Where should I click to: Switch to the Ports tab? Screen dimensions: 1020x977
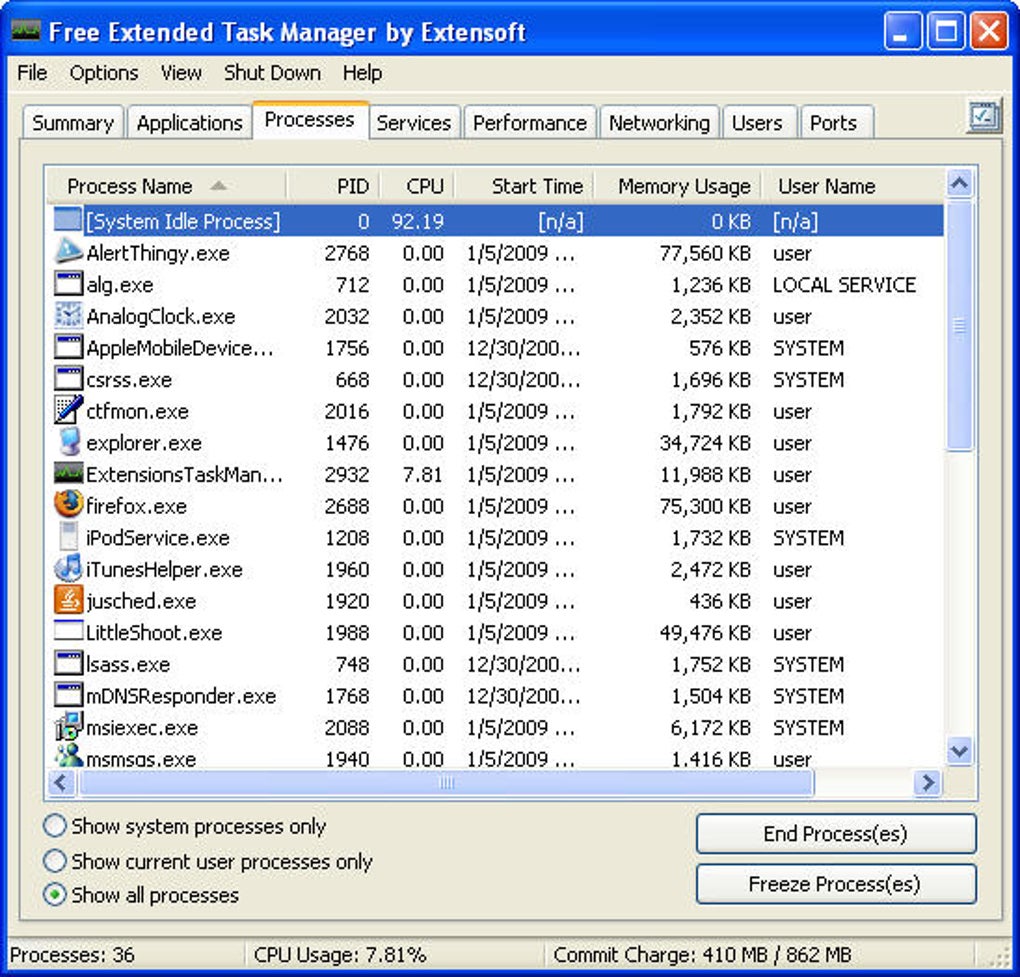pyautogui.click(x=836, y=122)
